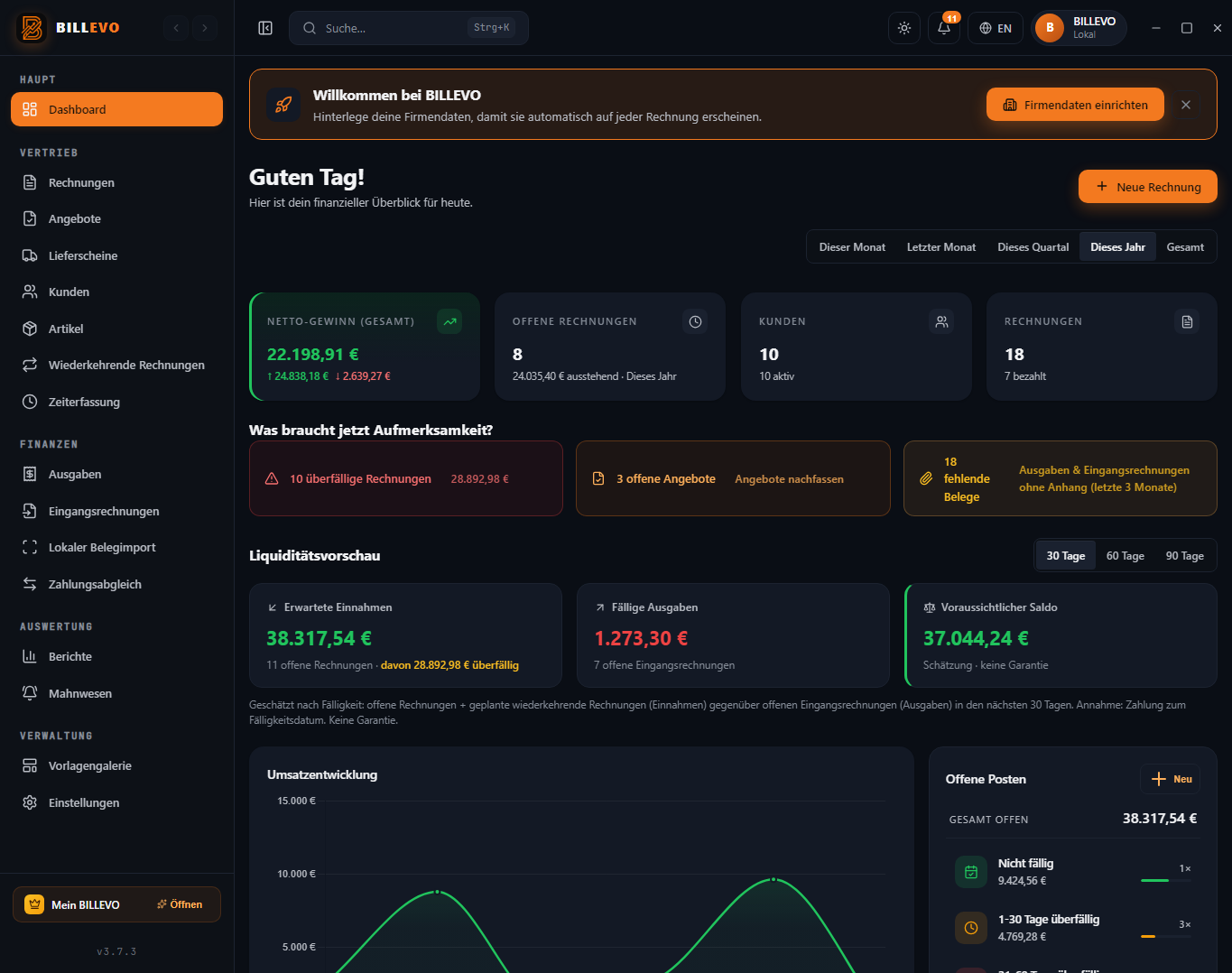Open 1-30 Tage überfällig row
1232x973 pixels.
pos(1073,928)
